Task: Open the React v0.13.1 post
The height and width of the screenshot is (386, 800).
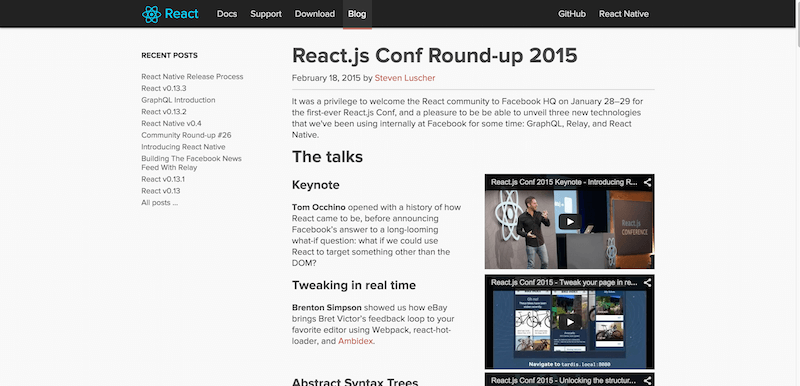Action: tap(163, 179)
